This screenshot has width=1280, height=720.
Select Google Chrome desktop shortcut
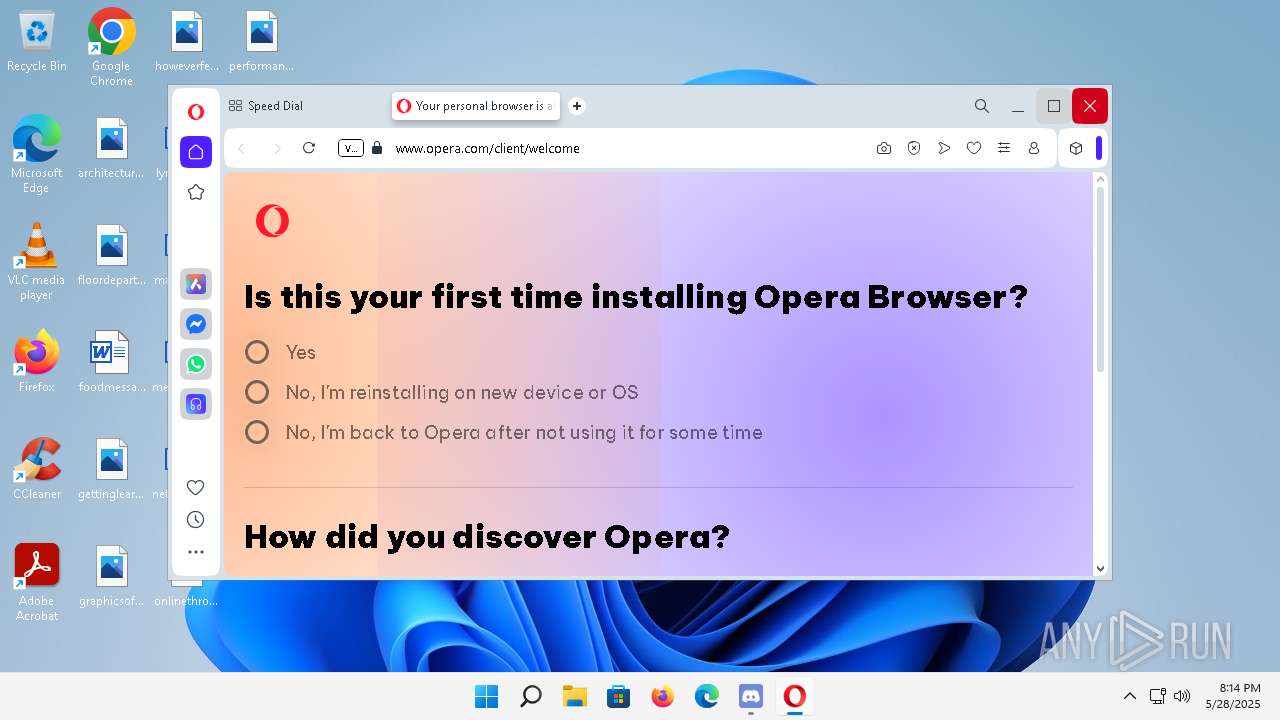coord(111,46)
